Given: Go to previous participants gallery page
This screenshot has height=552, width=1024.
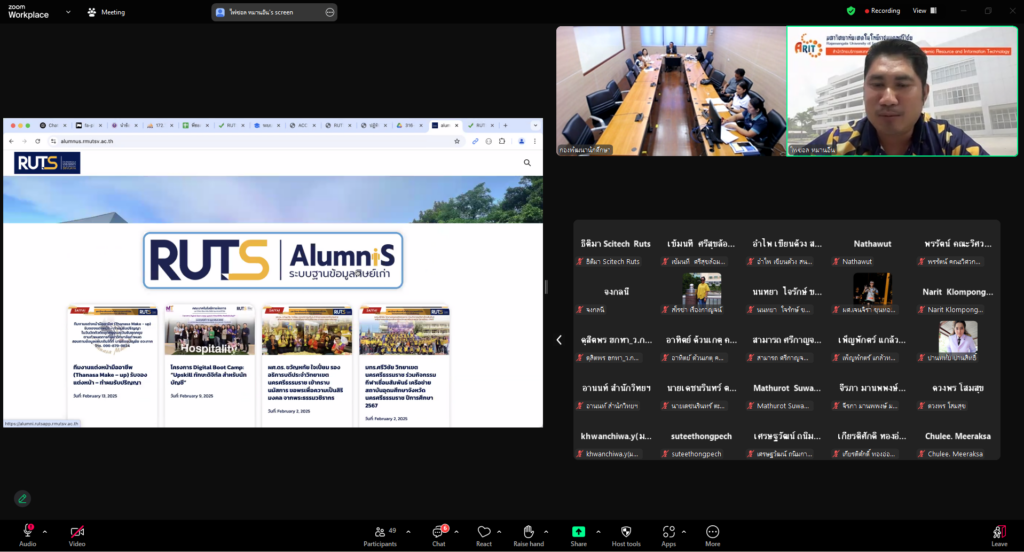Looking at the screenshot, I should [x=559, y=340].
